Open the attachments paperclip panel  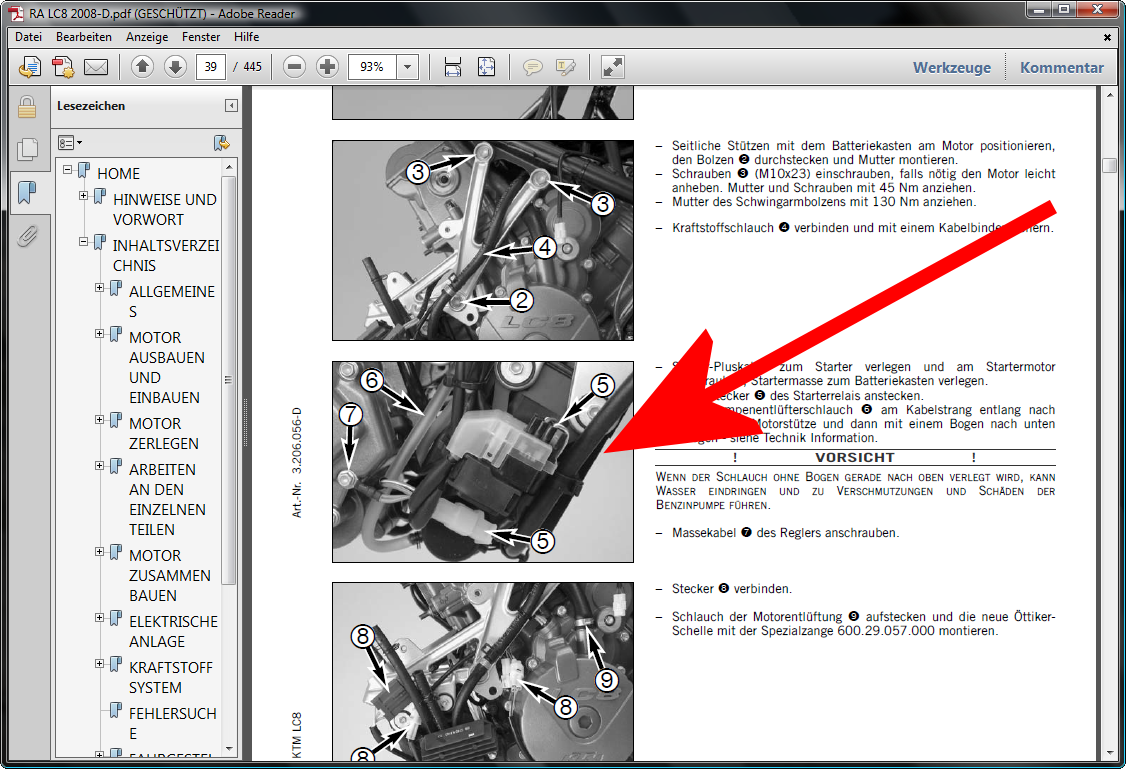(x=27, y=236)
